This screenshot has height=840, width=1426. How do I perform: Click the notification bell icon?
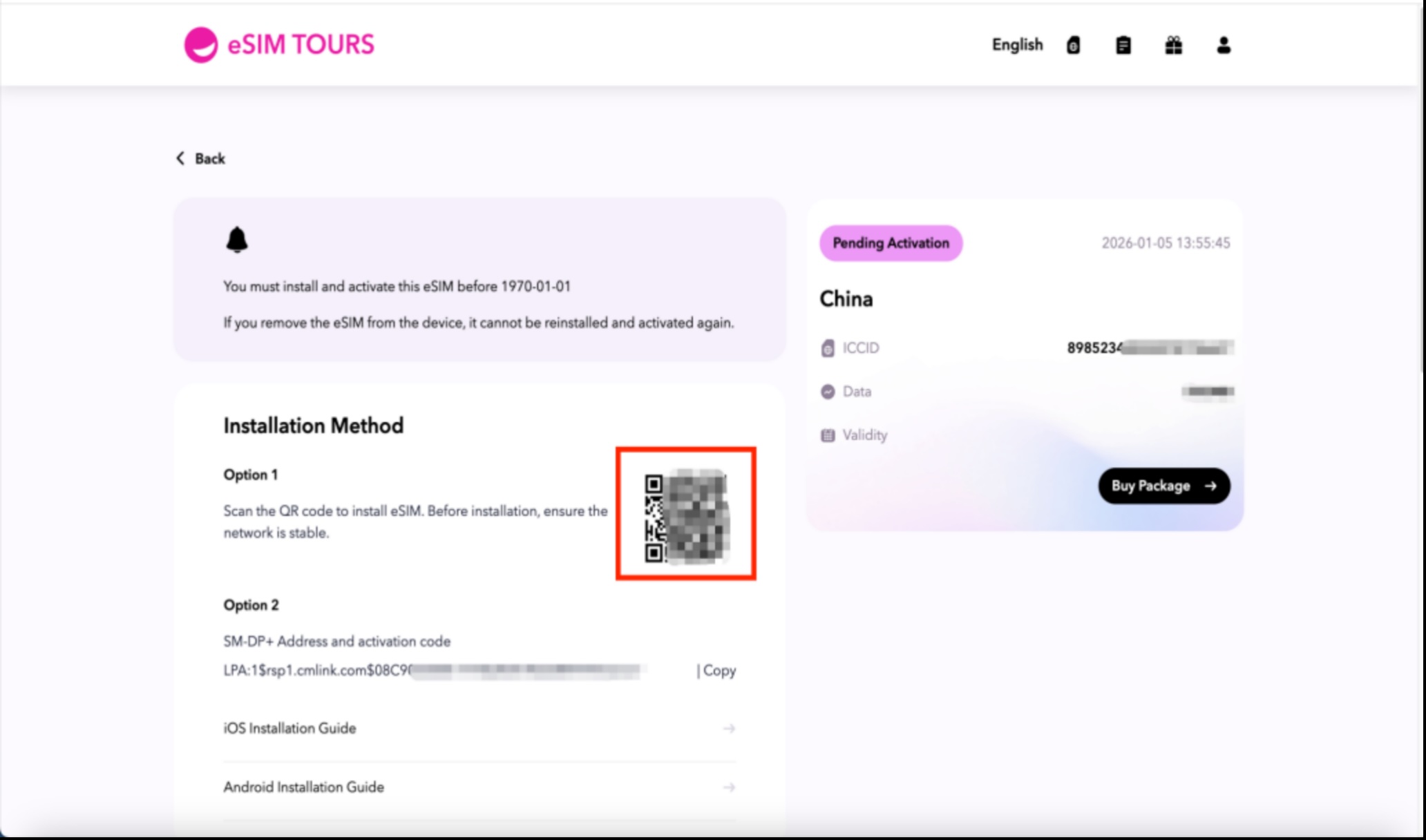238,238
